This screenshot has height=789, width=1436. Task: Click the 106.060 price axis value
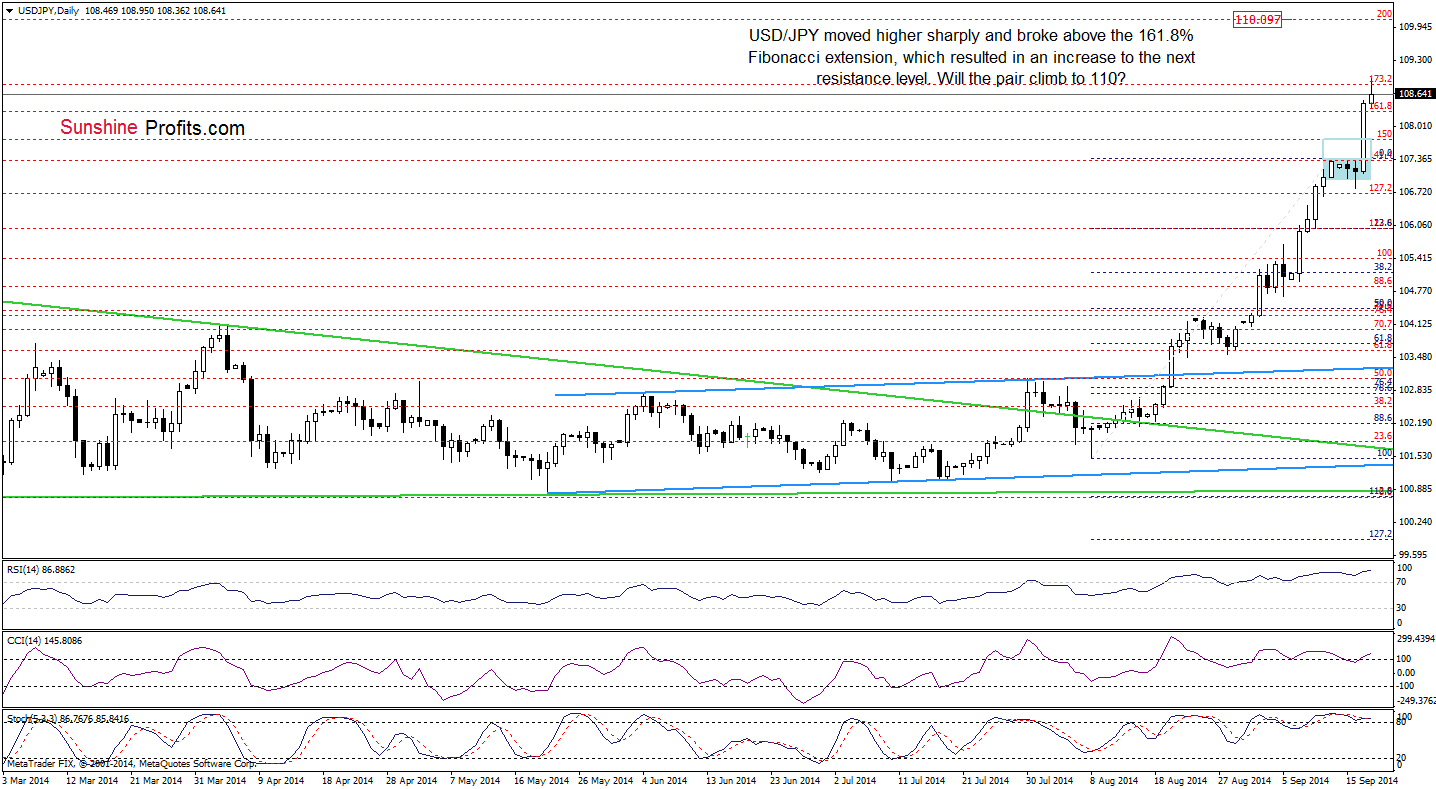[1414, 225]
